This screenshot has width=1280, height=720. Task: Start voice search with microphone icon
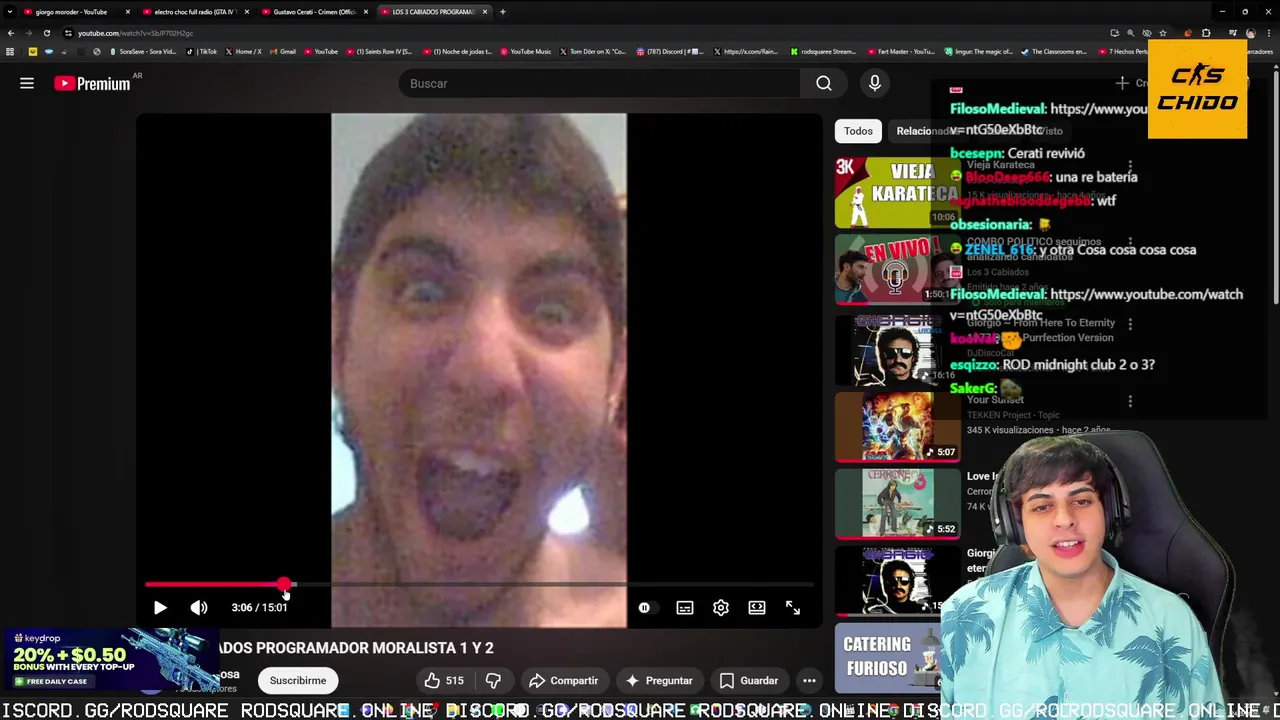tap(875, 83)
